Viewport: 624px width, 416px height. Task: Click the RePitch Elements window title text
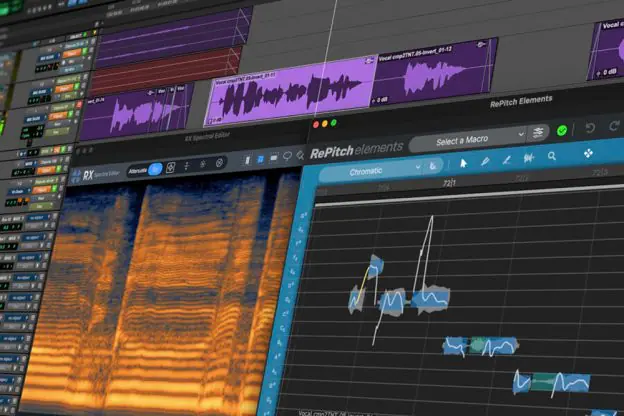pyautogui.click(x=521, y=102)
